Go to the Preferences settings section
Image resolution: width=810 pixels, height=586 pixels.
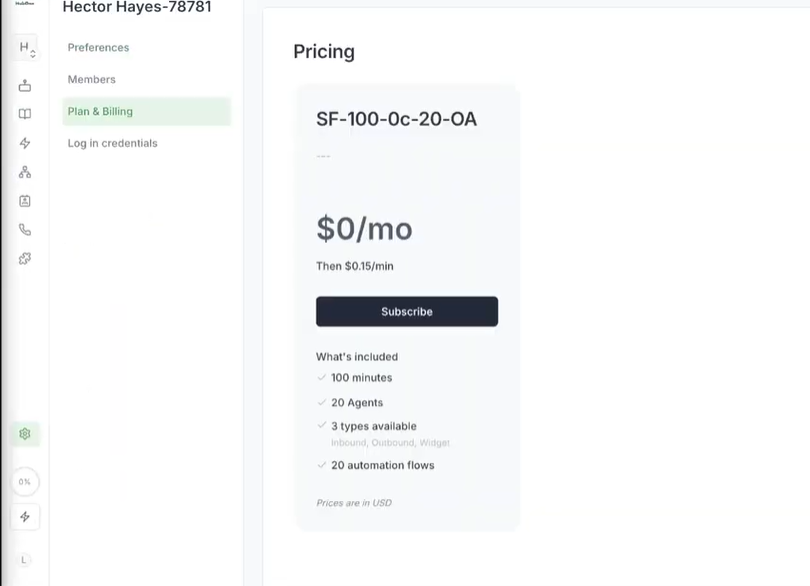click(x=98, y=48)
